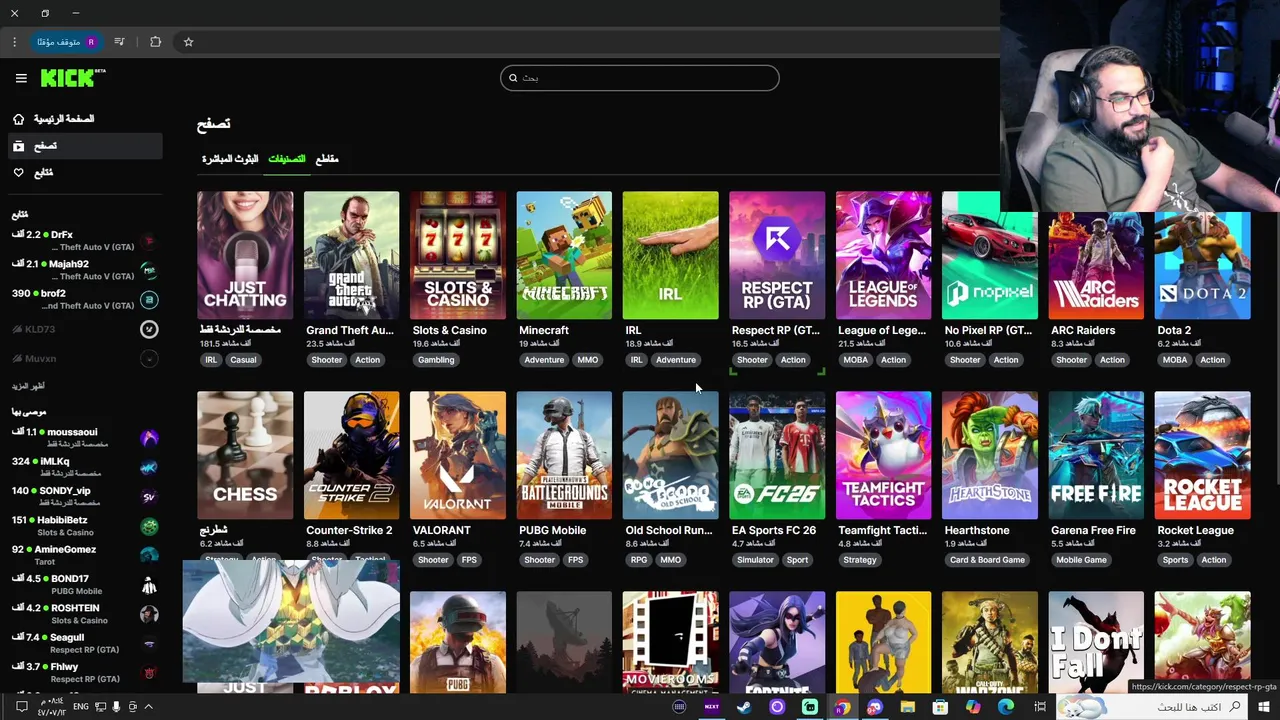Focus the search field at the top

(x=640, y=78)
